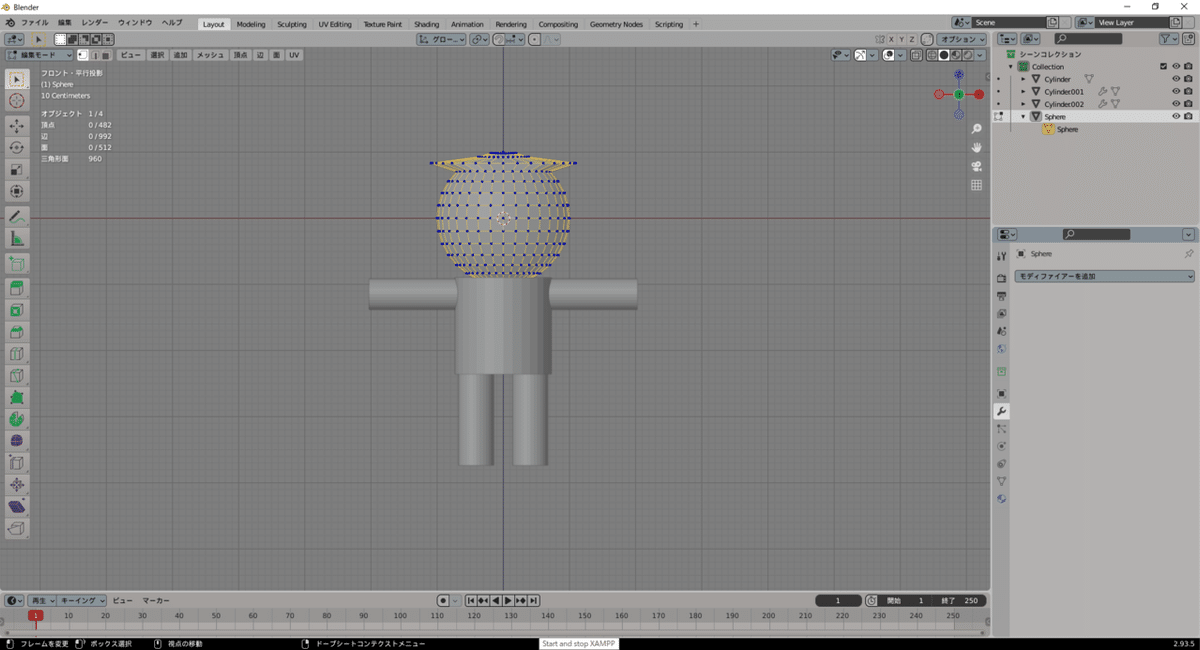Switch orthographic/perspective grid icon

point(976,185)
